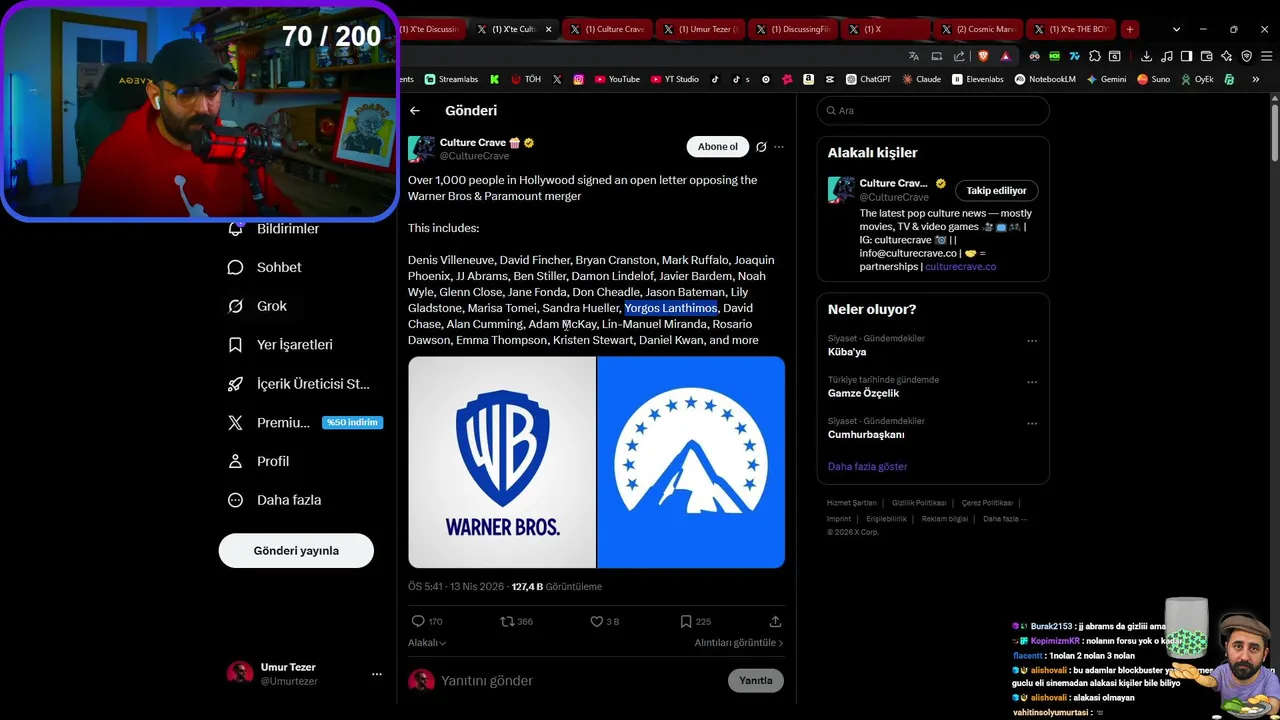Open YT Studio bookmark
1280x720 pixels.
tap(674, 79)
